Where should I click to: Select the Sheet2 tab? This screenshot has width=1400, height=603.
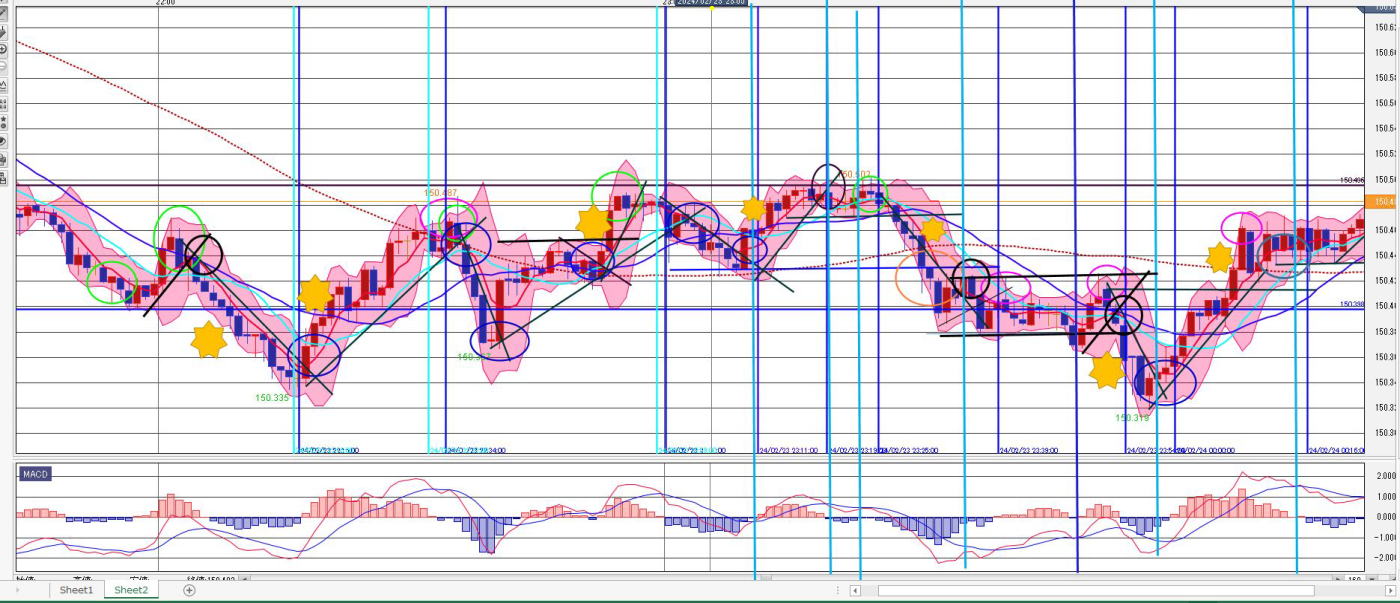(131, 590)
